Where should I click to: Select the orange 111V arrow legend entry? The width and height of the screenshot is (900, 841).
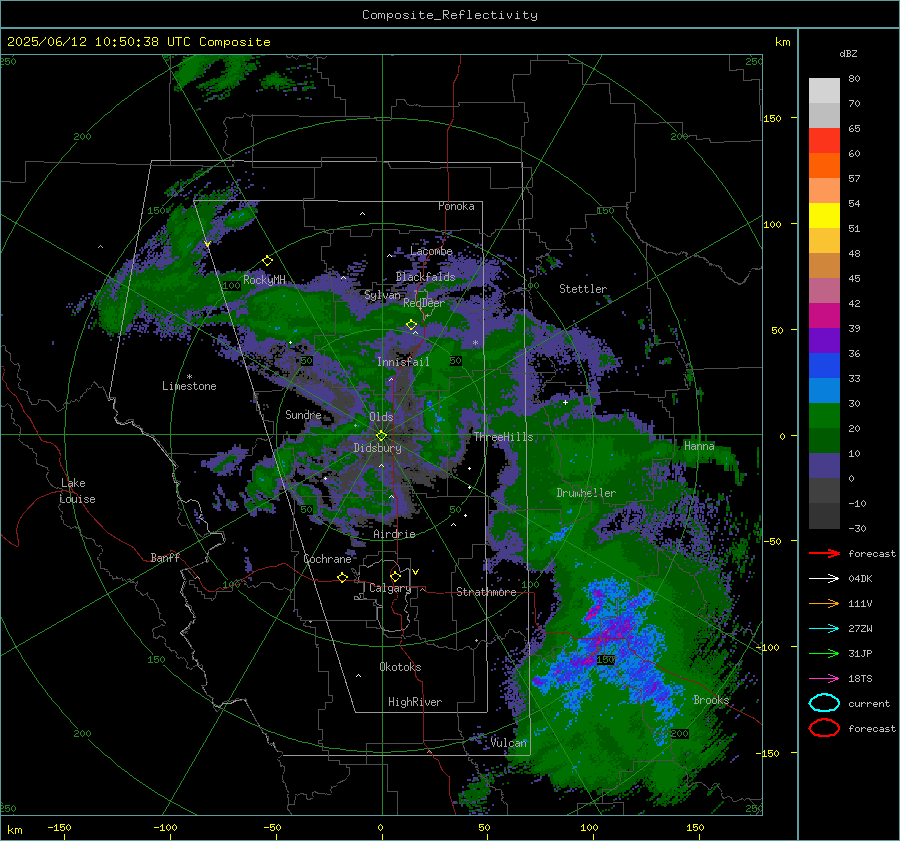(x=824, y=603)
